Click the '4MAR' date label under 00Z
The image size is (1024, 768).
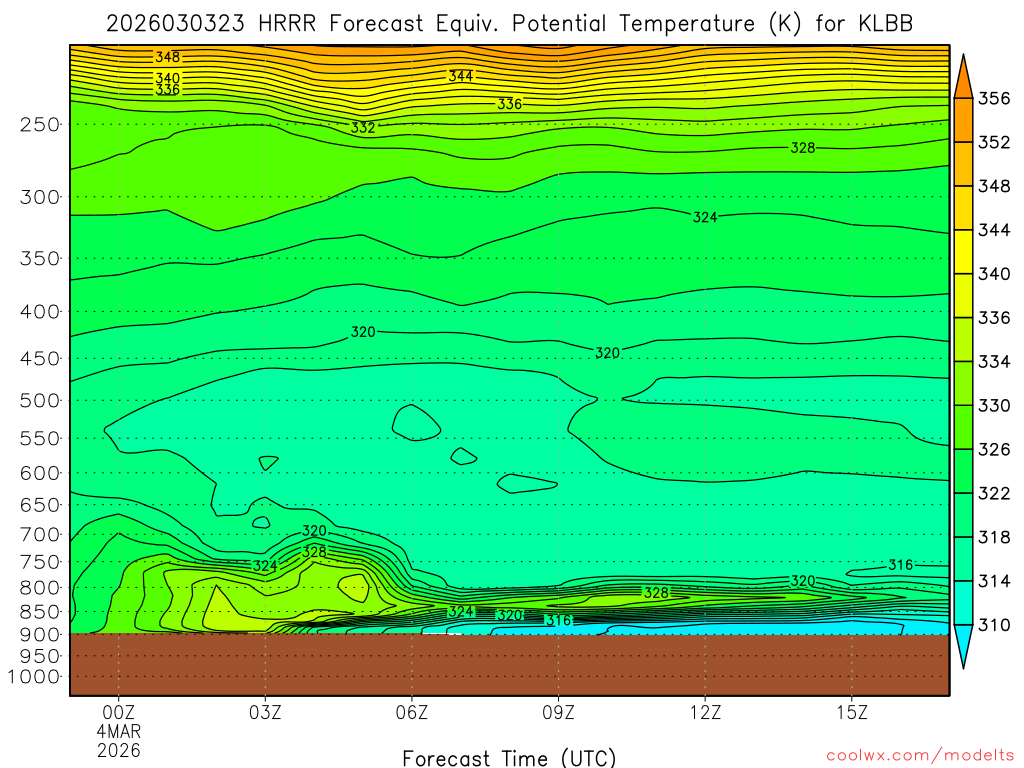(x=119, y=731)
